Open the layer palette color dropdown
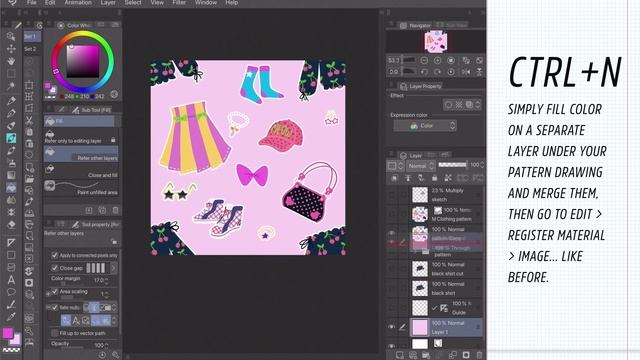640x360 pixels. pyautogui.click(x=395, y=166)
